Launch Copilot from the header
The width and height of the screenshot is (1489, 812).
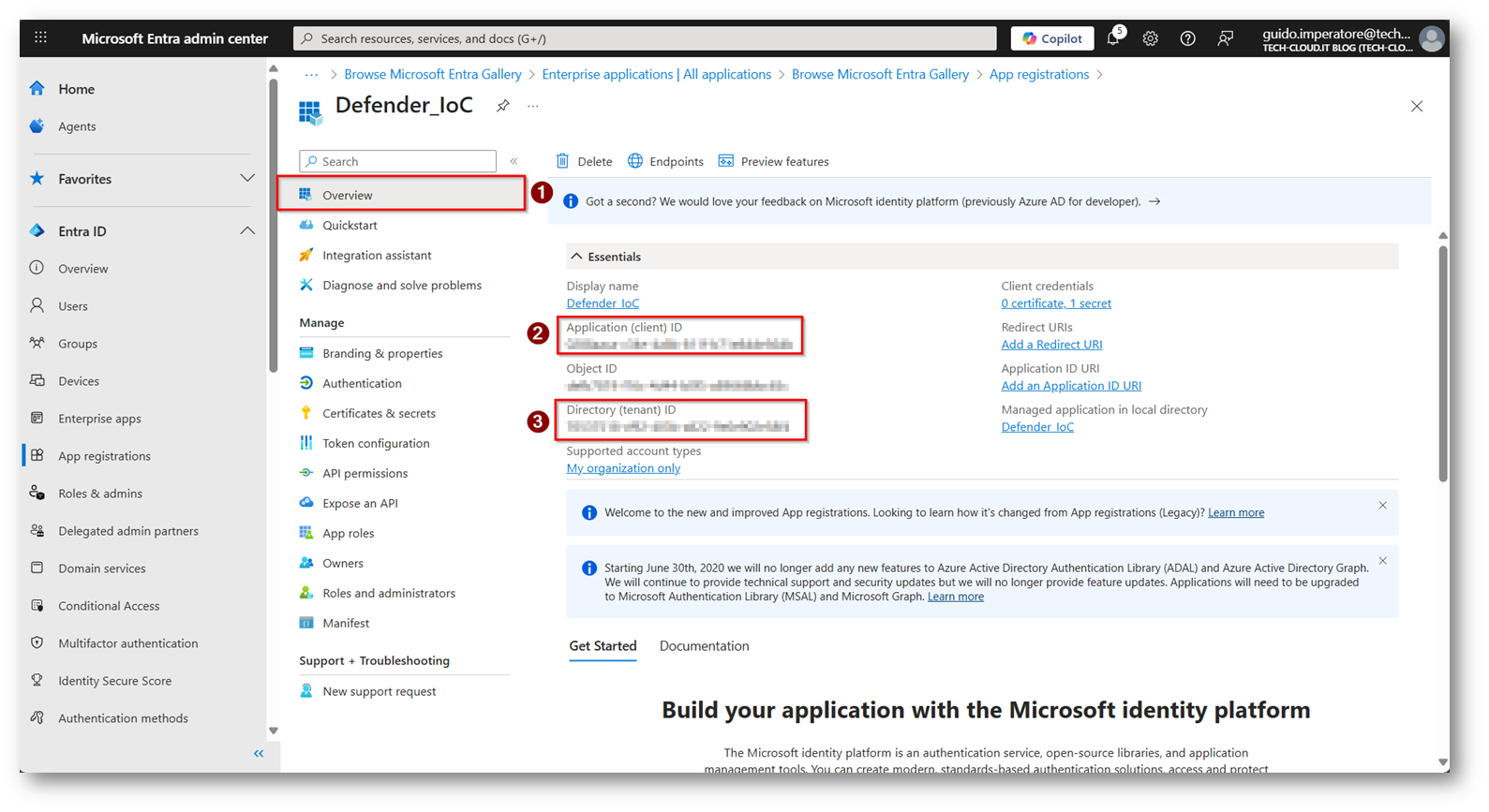[x=1051, y=38]
